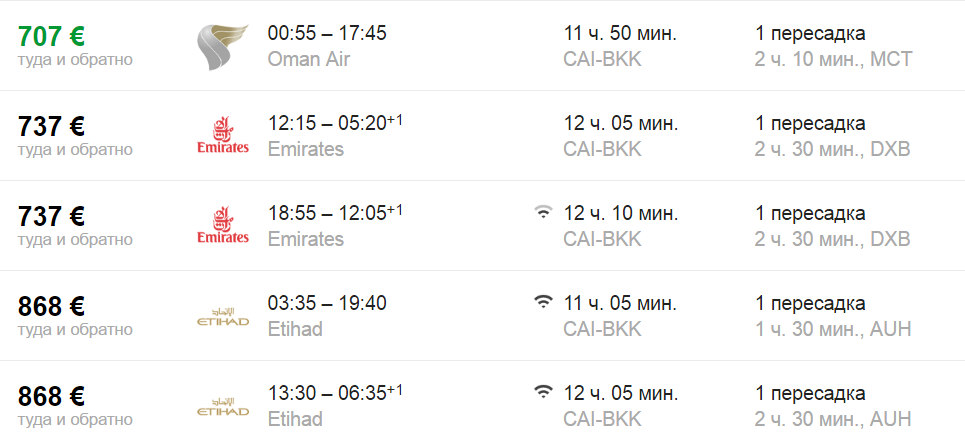Click the 12 ч. 10 мин. flight duration
Screen dimensions: 965x447
pyautogui.click(x=620, y=214)
